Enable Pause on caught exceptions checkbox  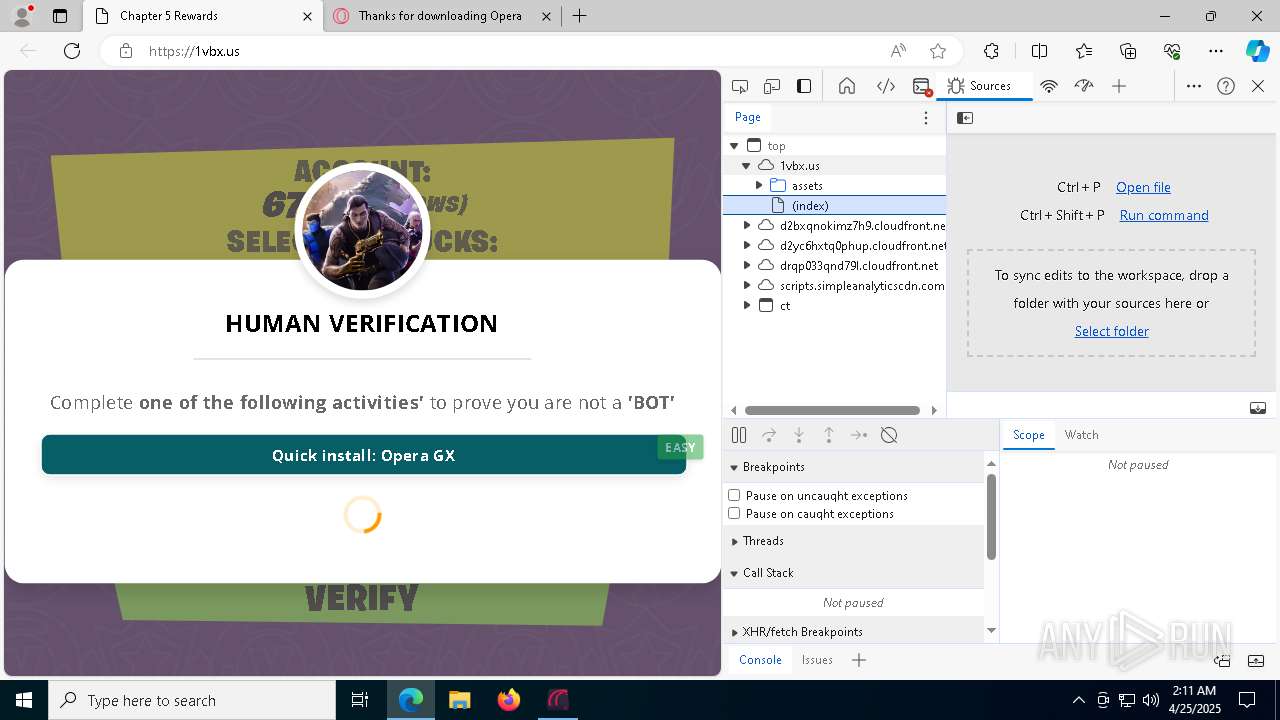(x=734, y=513)
